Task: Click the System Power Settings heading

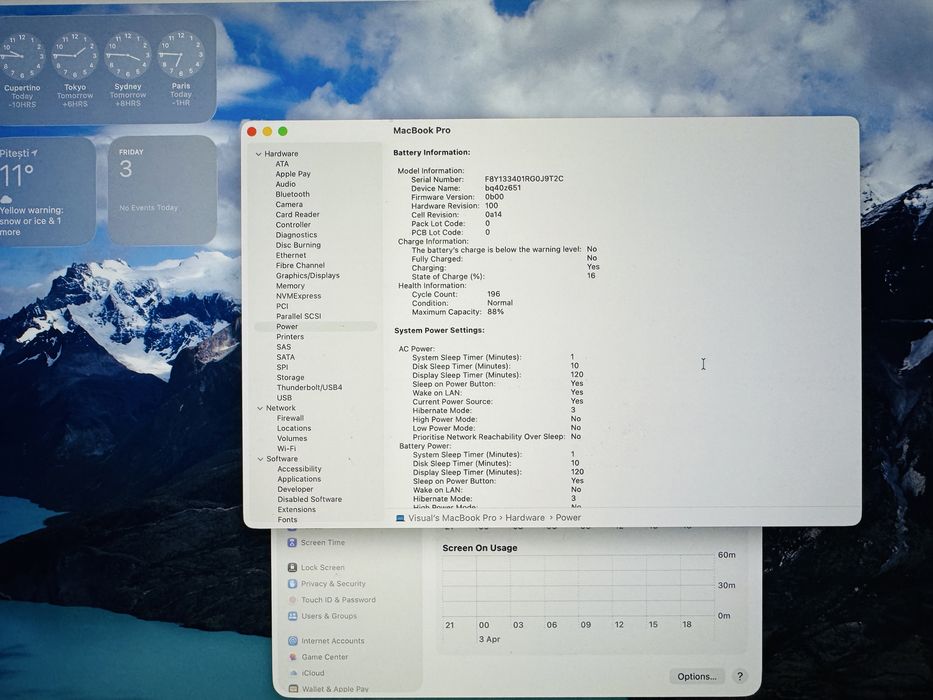Action: click(439, 330)
